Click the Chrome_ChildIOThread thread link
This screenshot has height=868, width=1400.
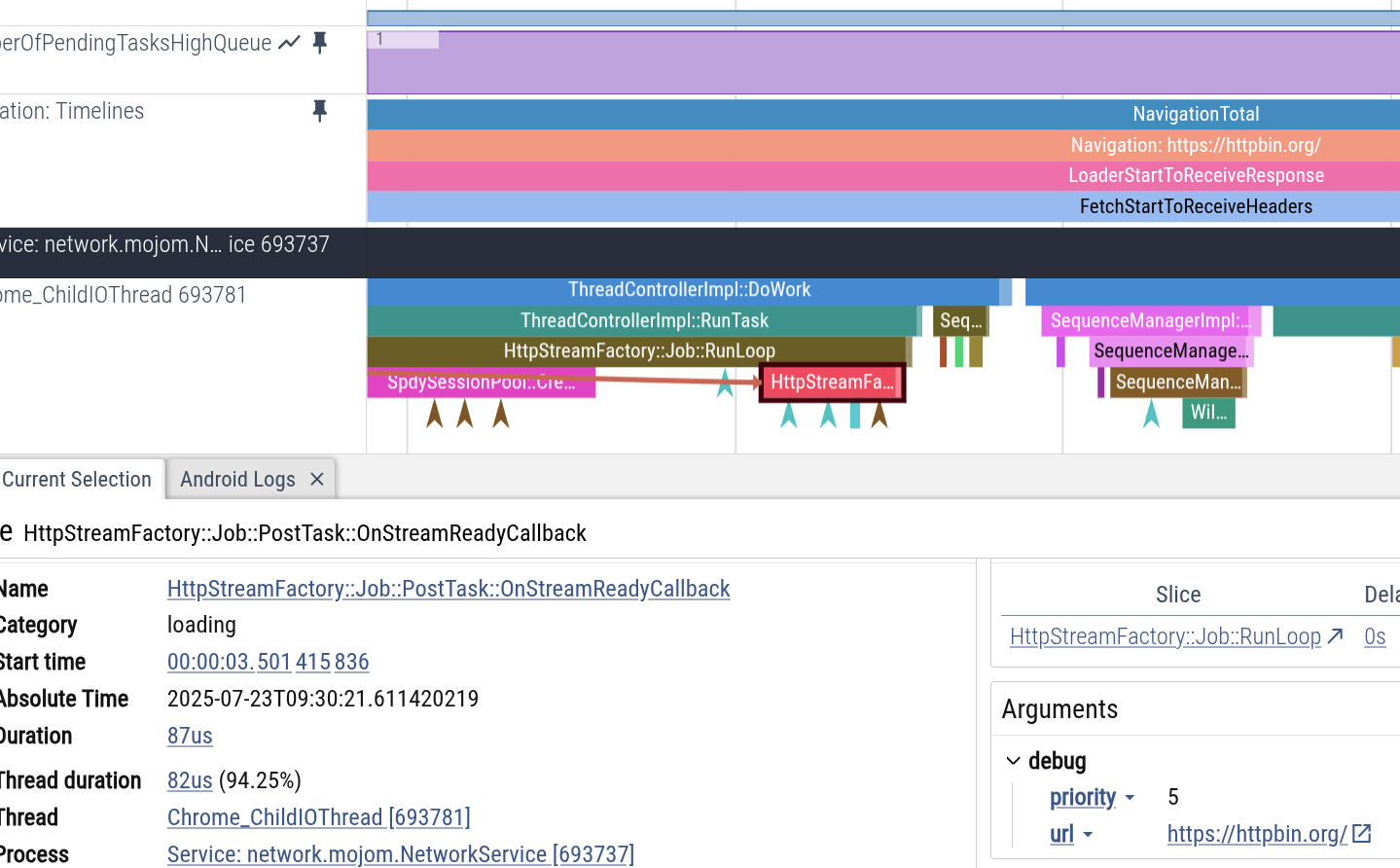pos(318,817)
